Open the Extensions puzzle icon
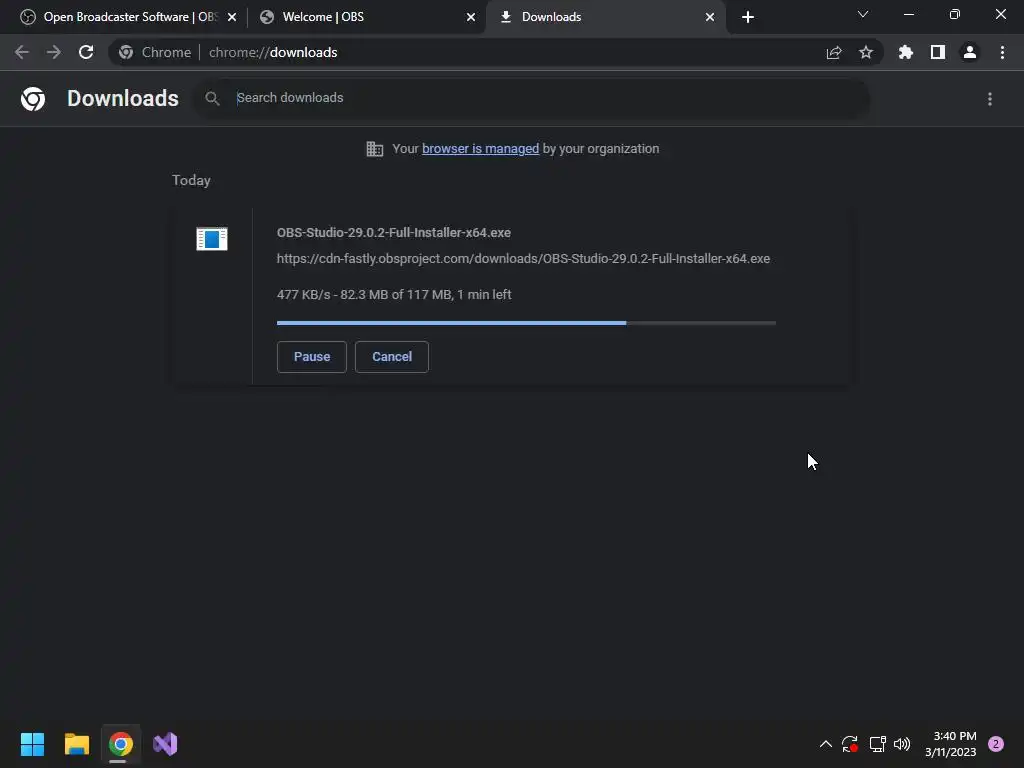Screen dimensions: 1024x768 point(906,52)
